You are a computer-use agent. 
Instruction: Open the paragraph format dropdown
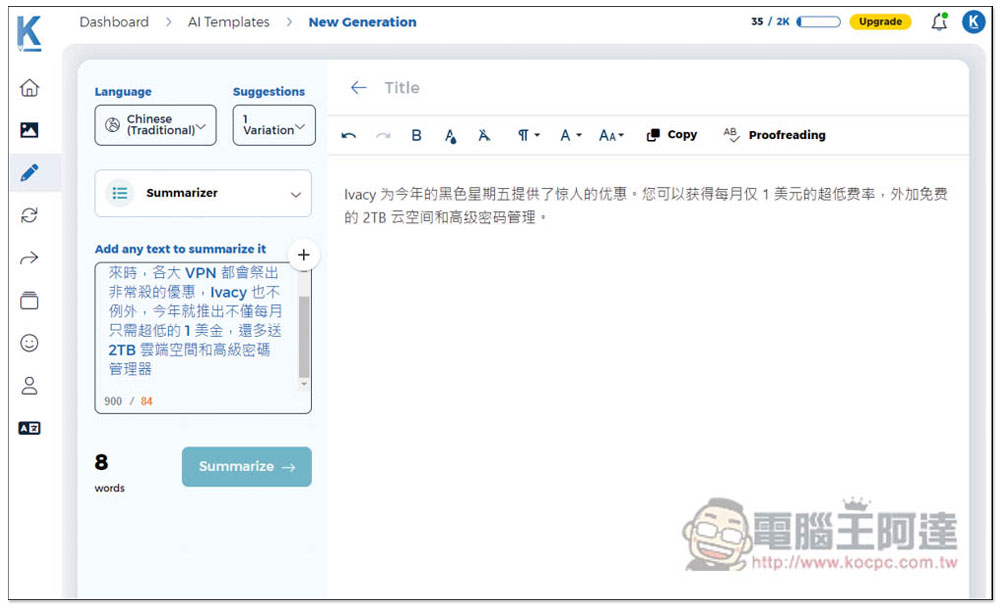click(x=528, y=135)
